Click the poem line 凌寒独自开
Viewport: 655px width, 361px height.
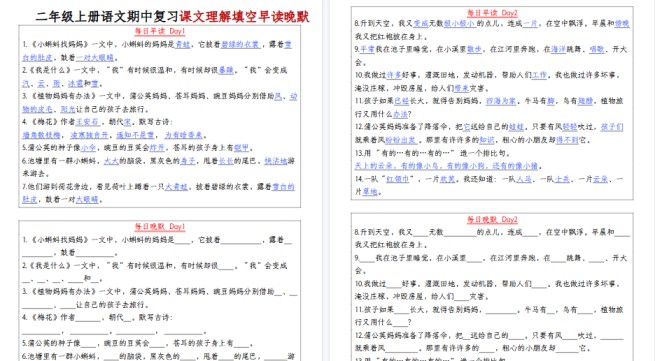(89, 135)
